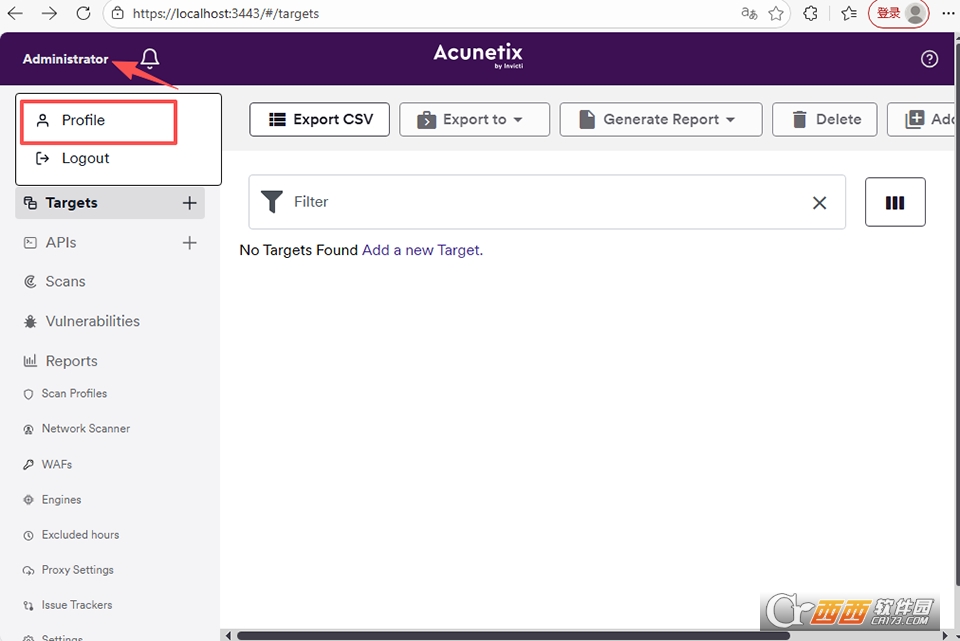Click the Delete button
The height and width of the screenshot is (641, 960).
pos(825,119)
